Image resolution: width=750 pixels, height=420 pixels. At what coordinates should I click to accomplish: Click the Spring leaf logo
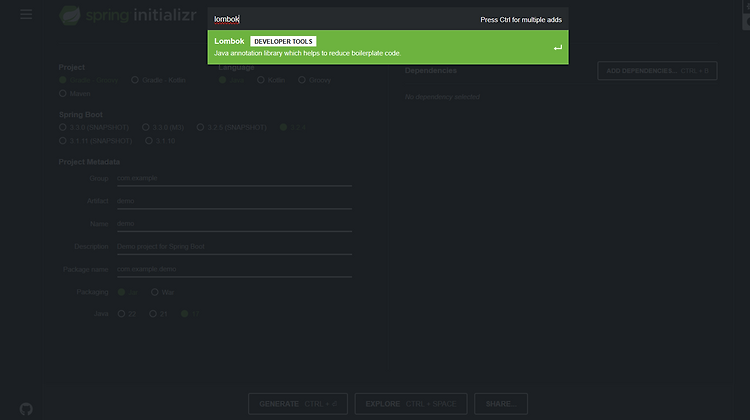[70, 15]
